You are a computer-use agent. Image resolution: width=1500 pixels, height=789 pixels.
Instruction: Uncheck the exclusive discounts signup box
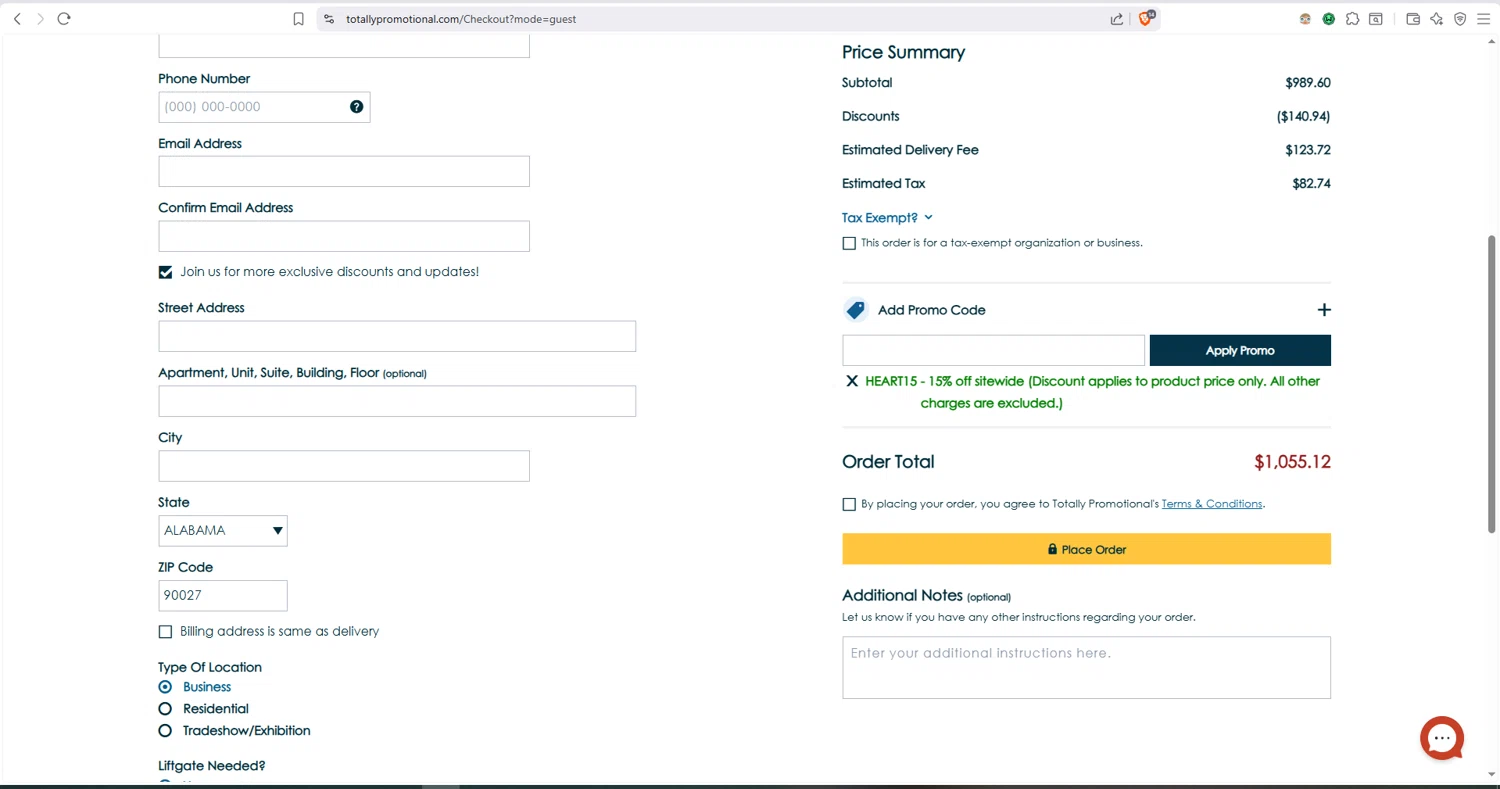click(166, 272)
